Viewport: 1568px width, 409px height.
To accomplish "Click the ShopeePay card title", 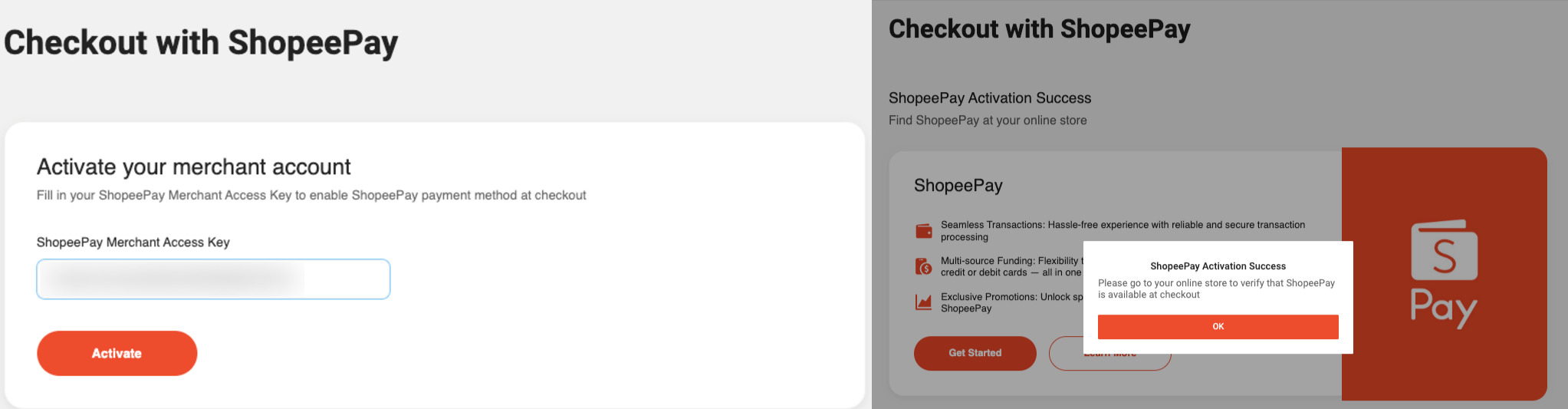I will tap(958, 186).
